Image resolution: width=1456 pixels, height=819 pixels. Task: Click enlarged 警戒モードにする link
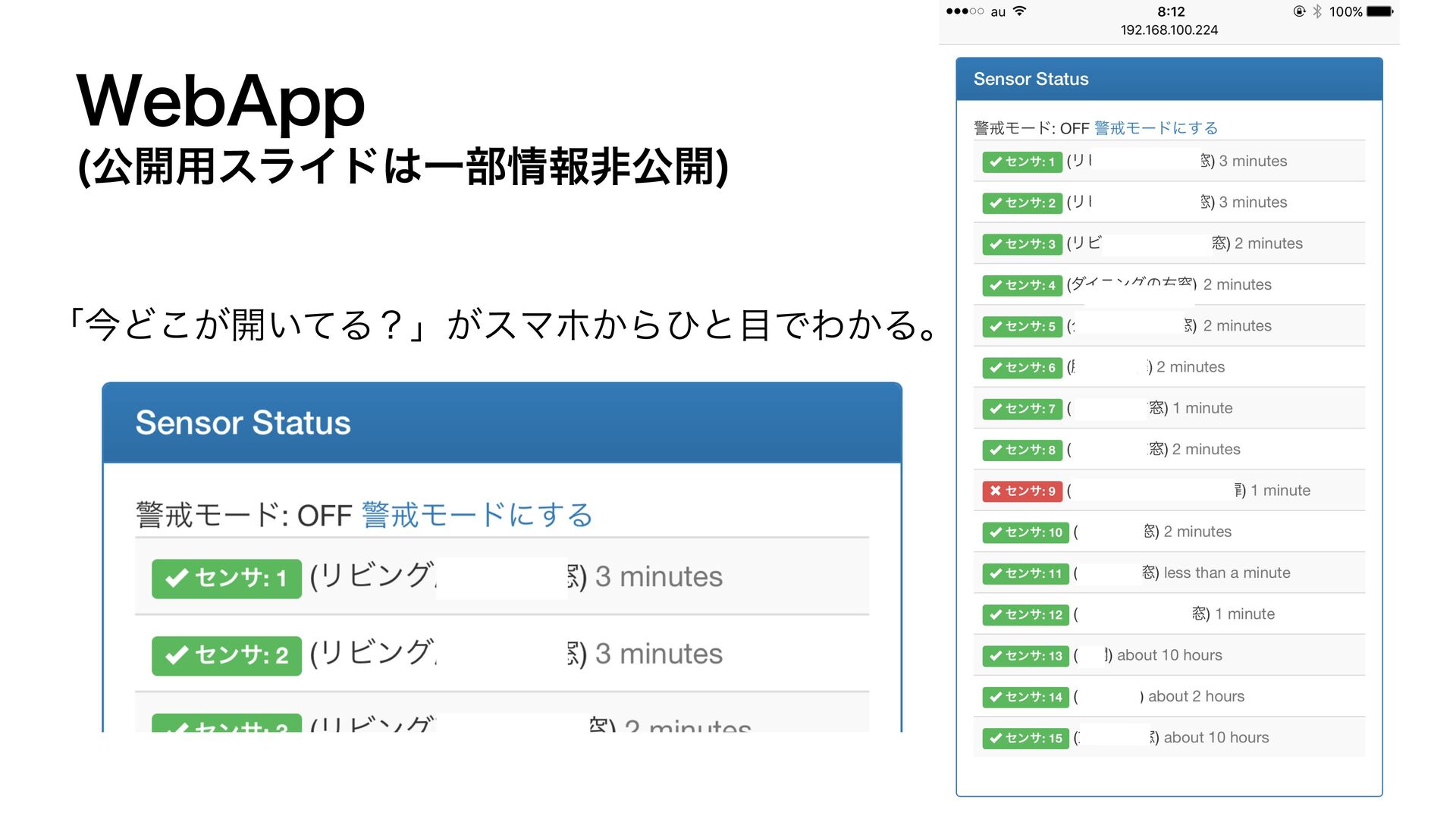click(477, 515)
